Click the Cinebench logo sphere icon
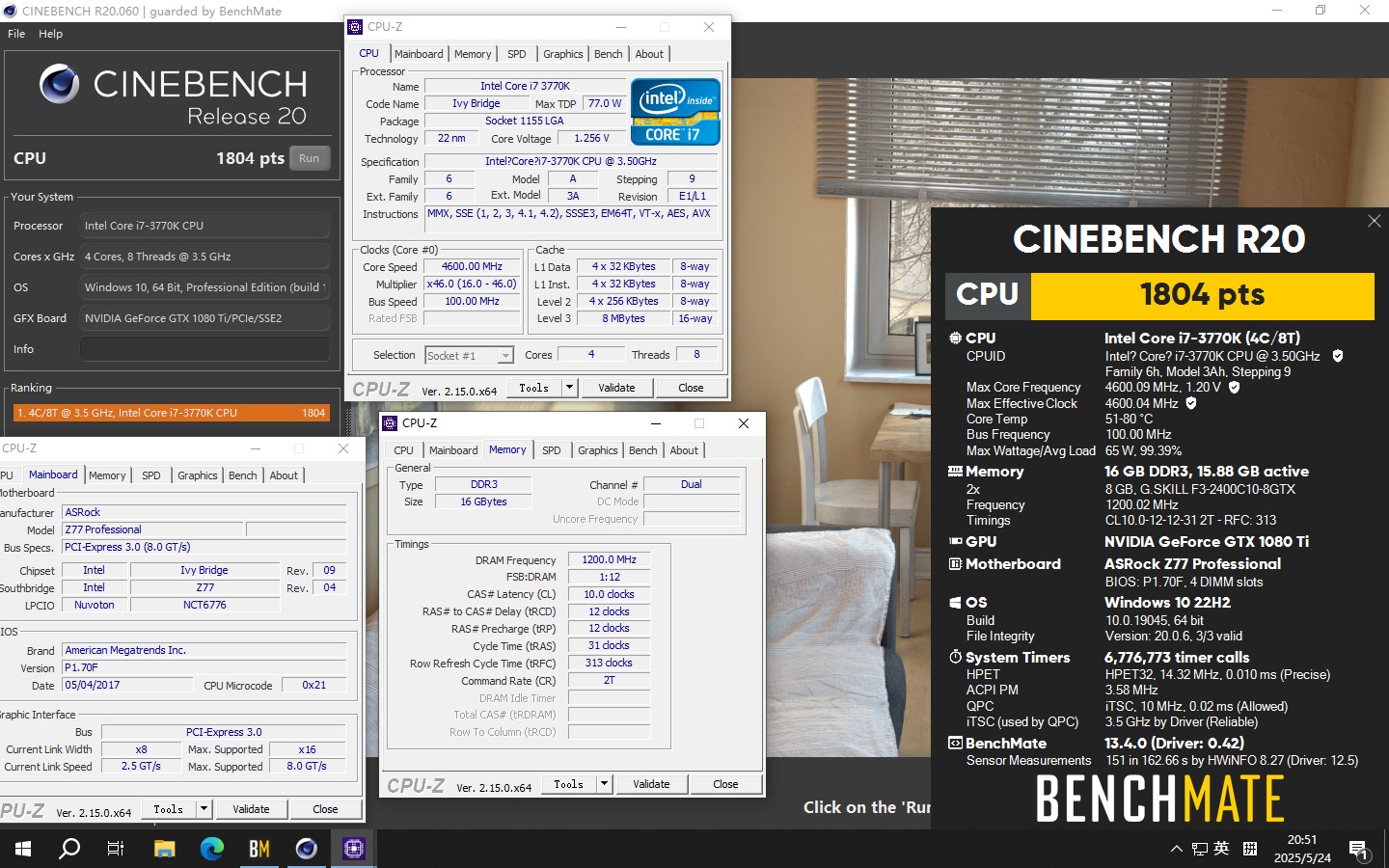This screenshot has height=868, width=1389. point(59,85)
